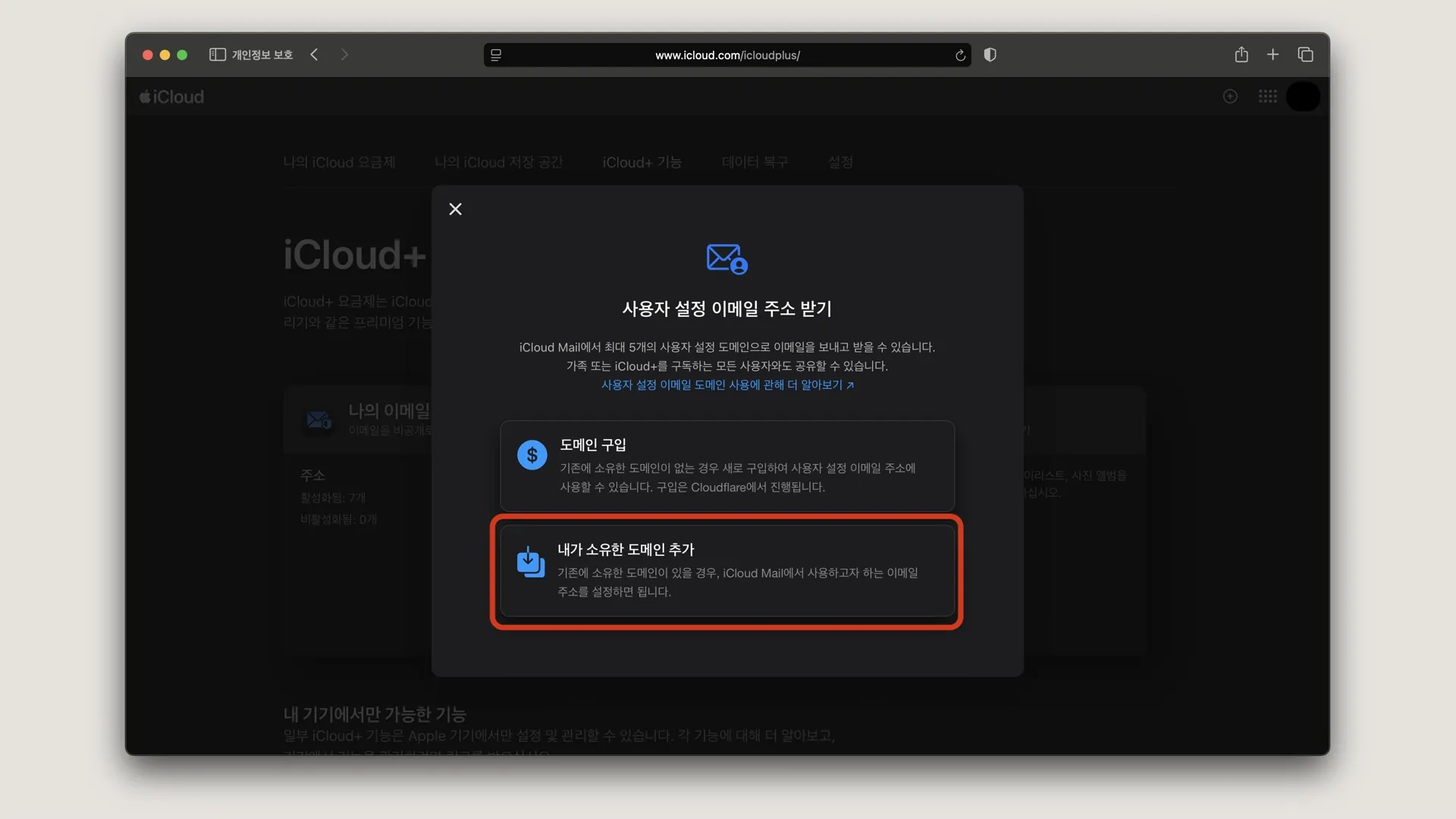1456x819 pixels.
Task: Select the 내가 소유한 도메인 추가 option
Action: (x=727, y=570)
